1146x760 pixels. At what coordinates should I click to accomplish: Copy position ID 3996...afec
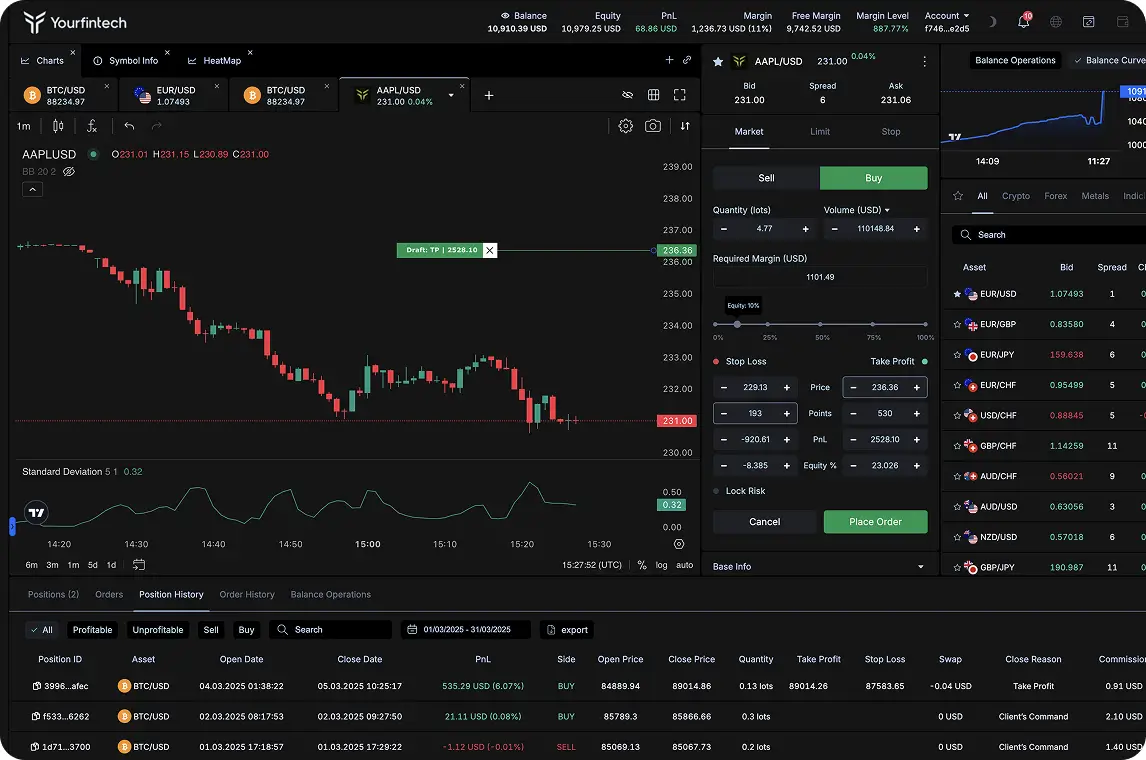(37, 686)
